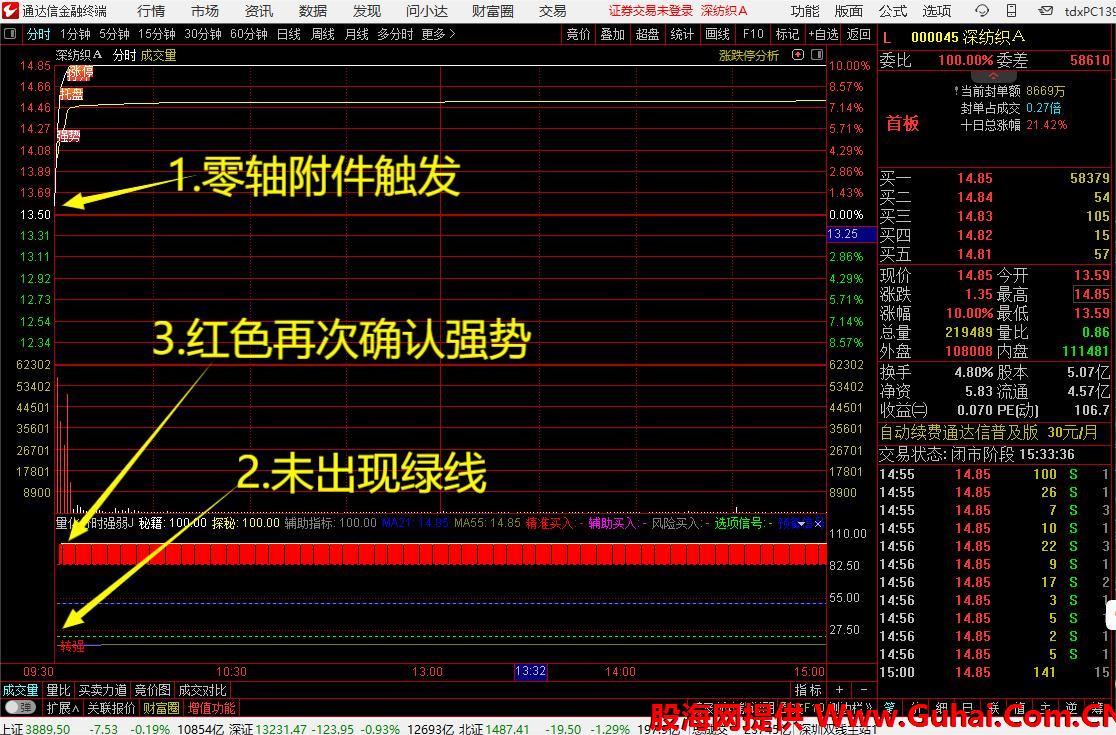Viewport: 1116px width, 735px height.
Task: Click the red TDX logo icon
Action: 10,11
